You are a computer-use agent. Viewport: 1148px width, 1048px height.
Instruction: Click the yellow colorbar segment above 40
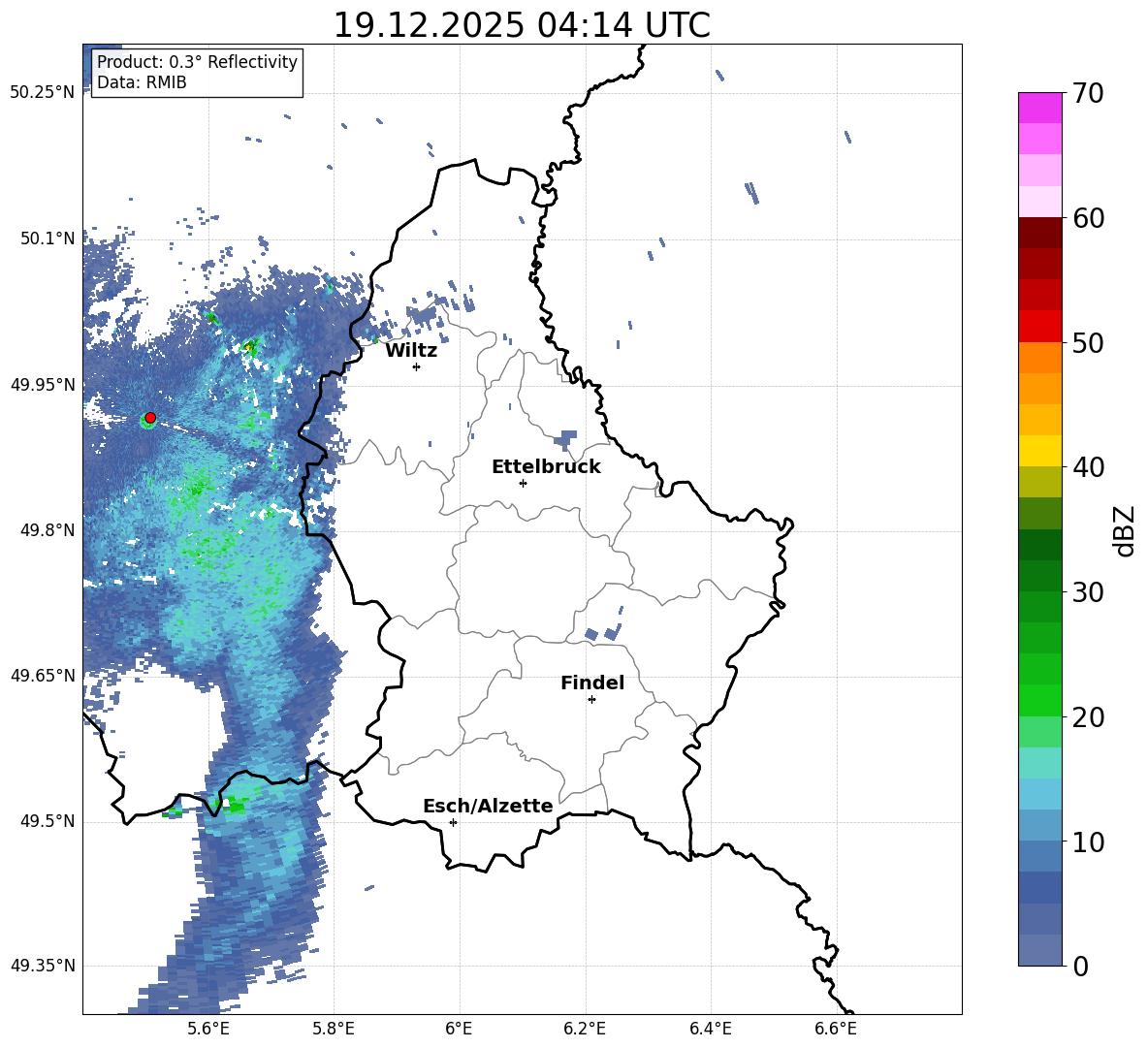point(1039,451)
